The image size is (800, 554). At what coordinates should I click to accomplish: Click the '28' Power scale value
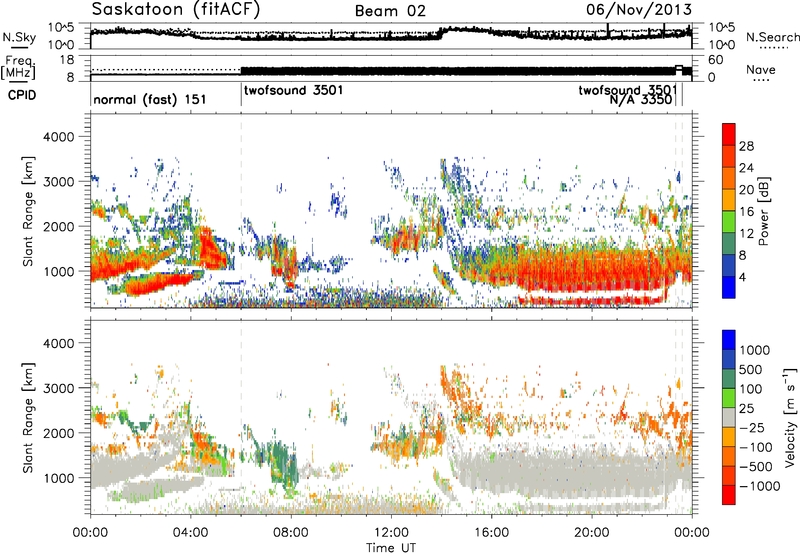pos(746,146)
